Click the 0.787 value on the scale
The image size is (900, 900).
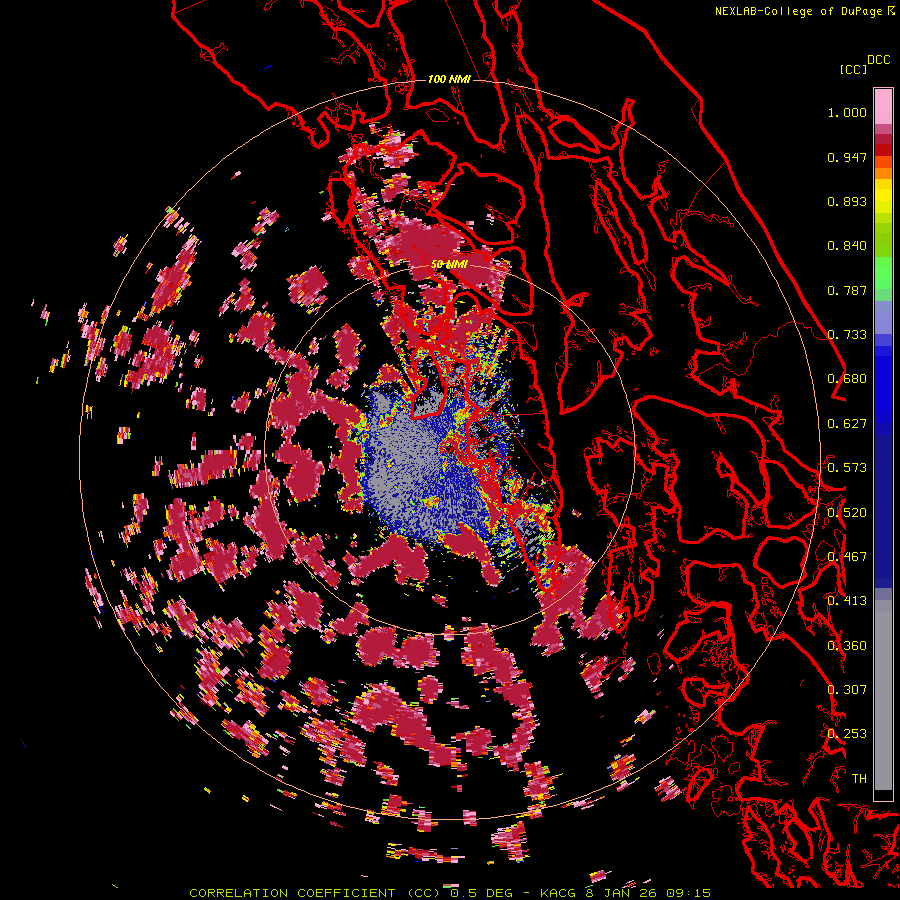click(847, 290)
